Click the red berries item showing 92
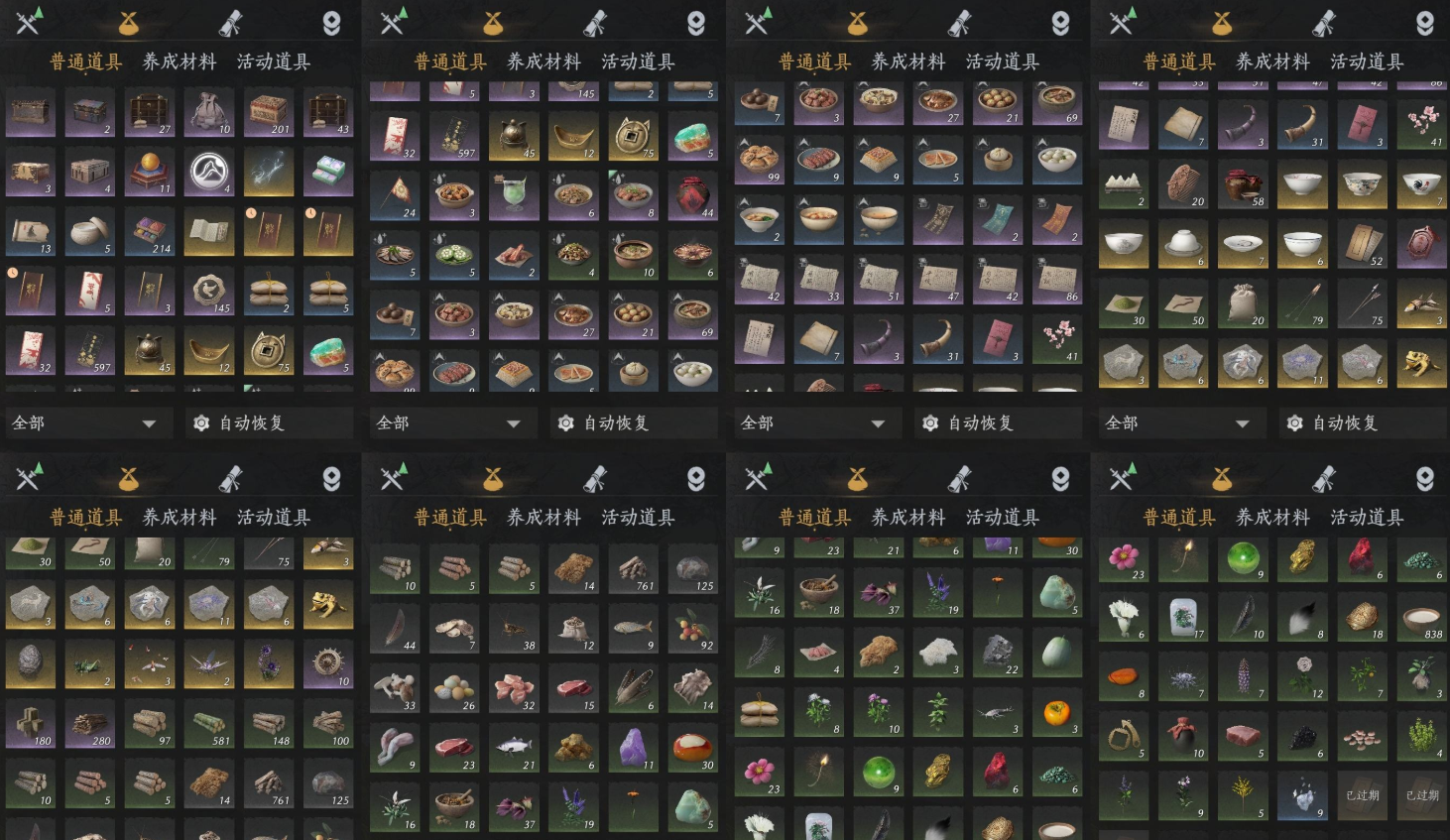Image resolution: width=1450 pixels, height=840 pixels. point(692,628)
